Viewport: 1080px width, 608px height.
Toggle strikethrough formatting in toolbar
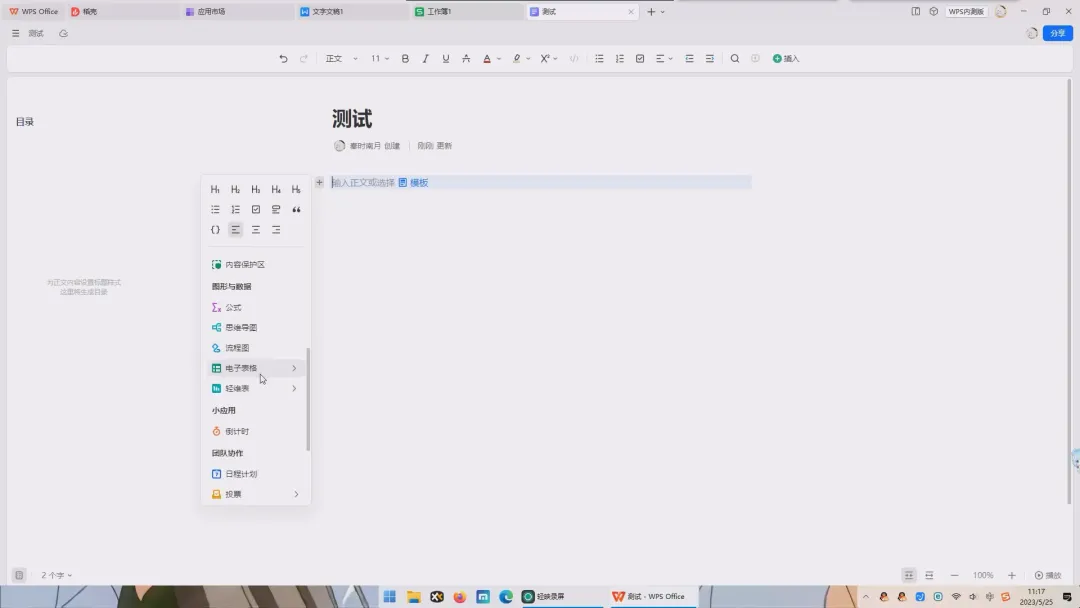point(466,59)
